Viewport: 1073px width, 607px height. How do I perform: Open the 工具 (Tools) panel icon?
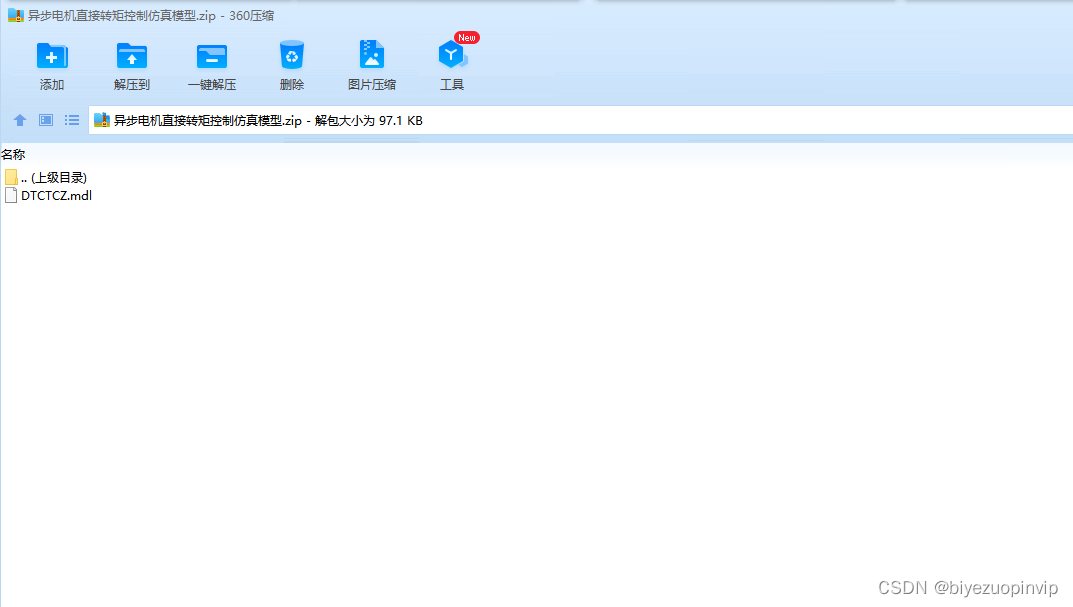[x=451, y=62]
